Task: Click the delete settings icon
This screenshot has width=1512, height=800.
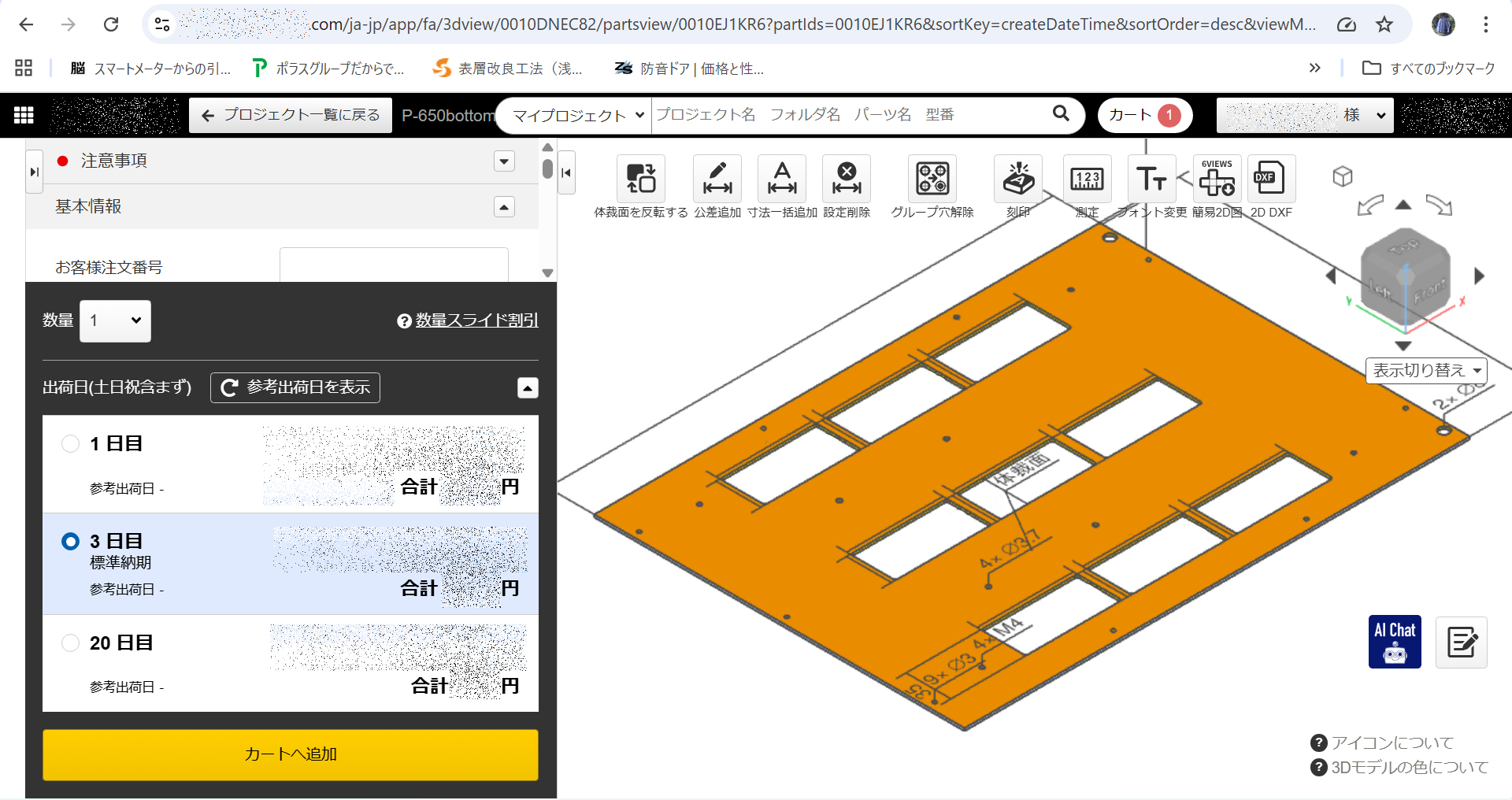Action: pyautogui.click(x=846, y=179)
